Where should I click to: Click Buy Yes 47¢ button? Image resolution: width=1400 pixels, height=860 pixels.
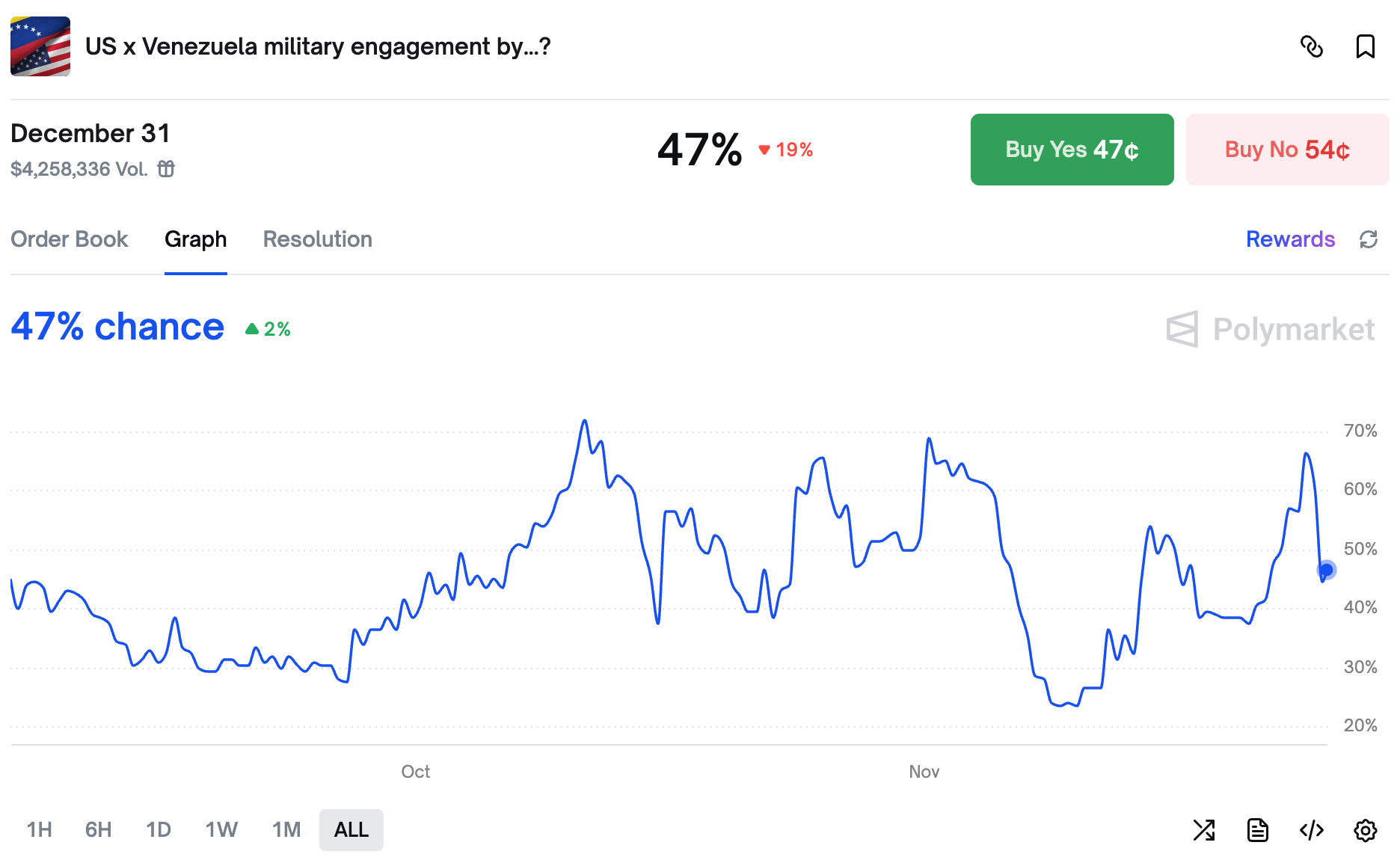[1072, 150]
